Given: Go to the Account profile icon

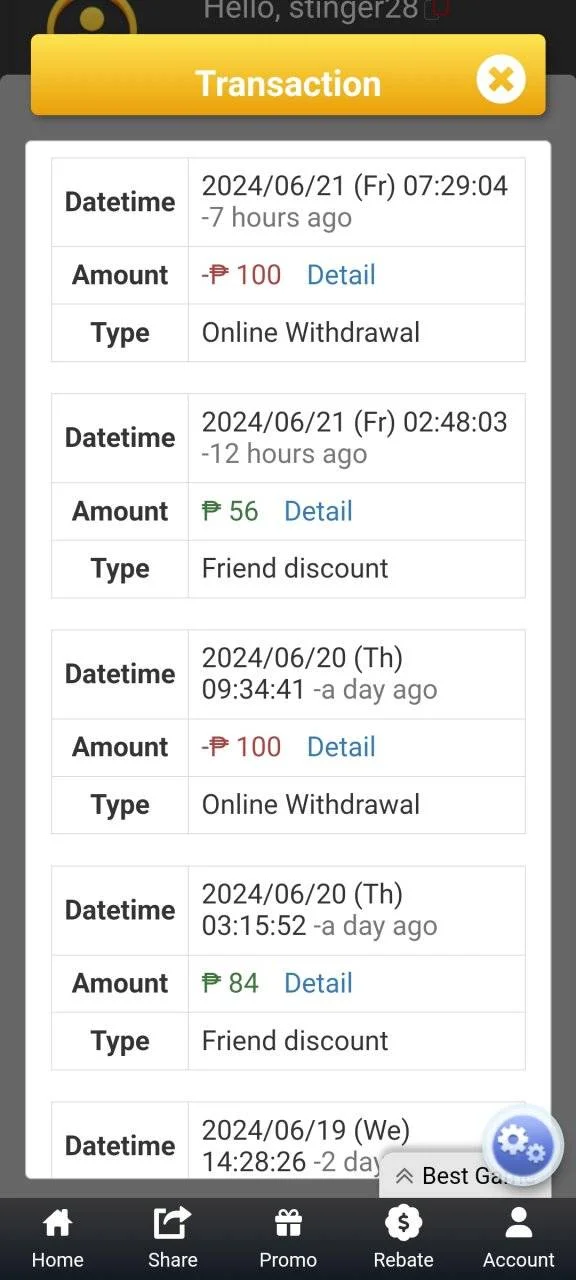Looking at the screenshot, I should 518,1223.
